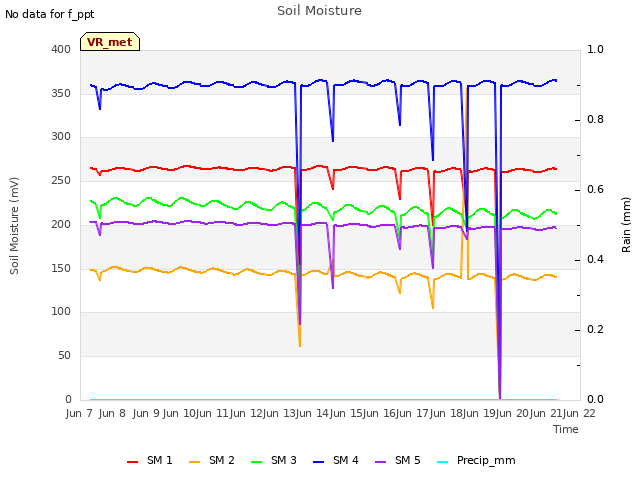Screen dimensions: 640x480
Task: Click the 0.6 value on rain axis
Action: pyautogui.click(x=595, y=190)
